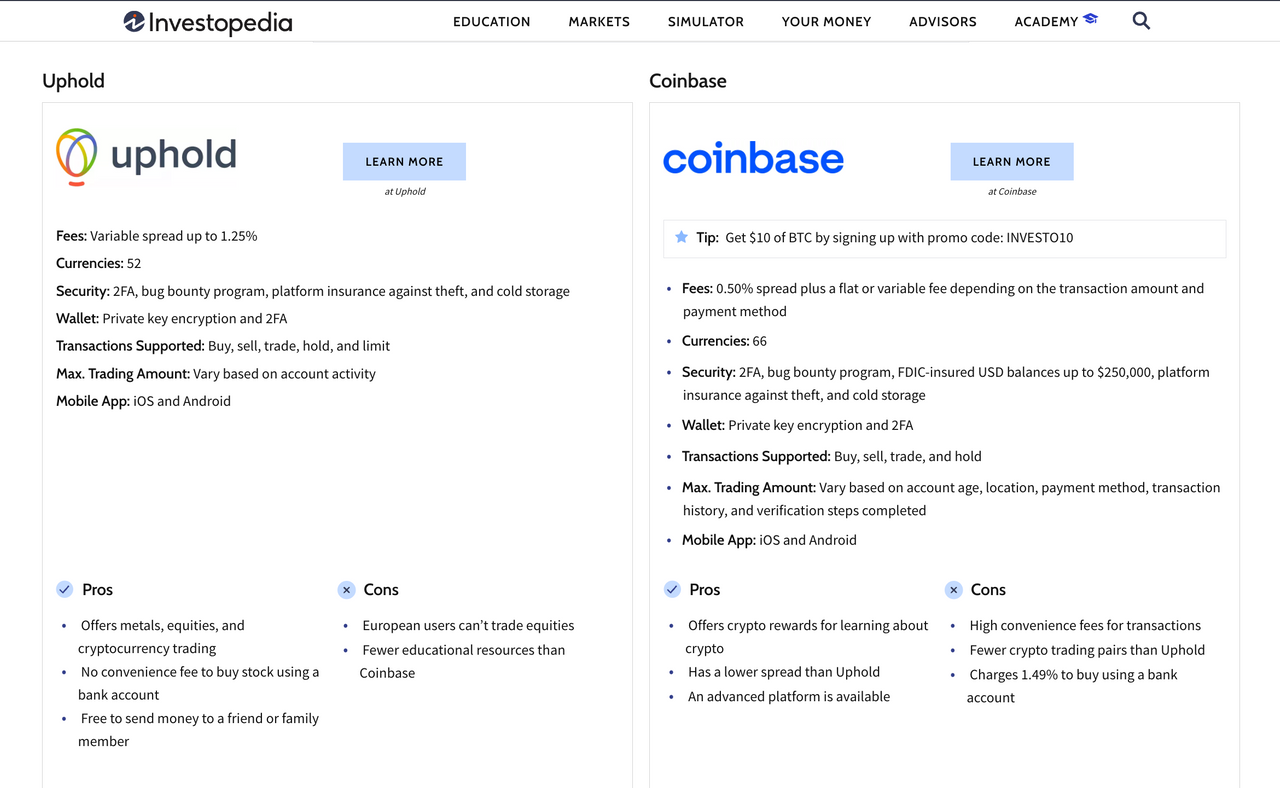Click the Coinbase Pros checkmark icon
The width and height of the screenshot is (1280, 788).
click(x=672, y=590)
